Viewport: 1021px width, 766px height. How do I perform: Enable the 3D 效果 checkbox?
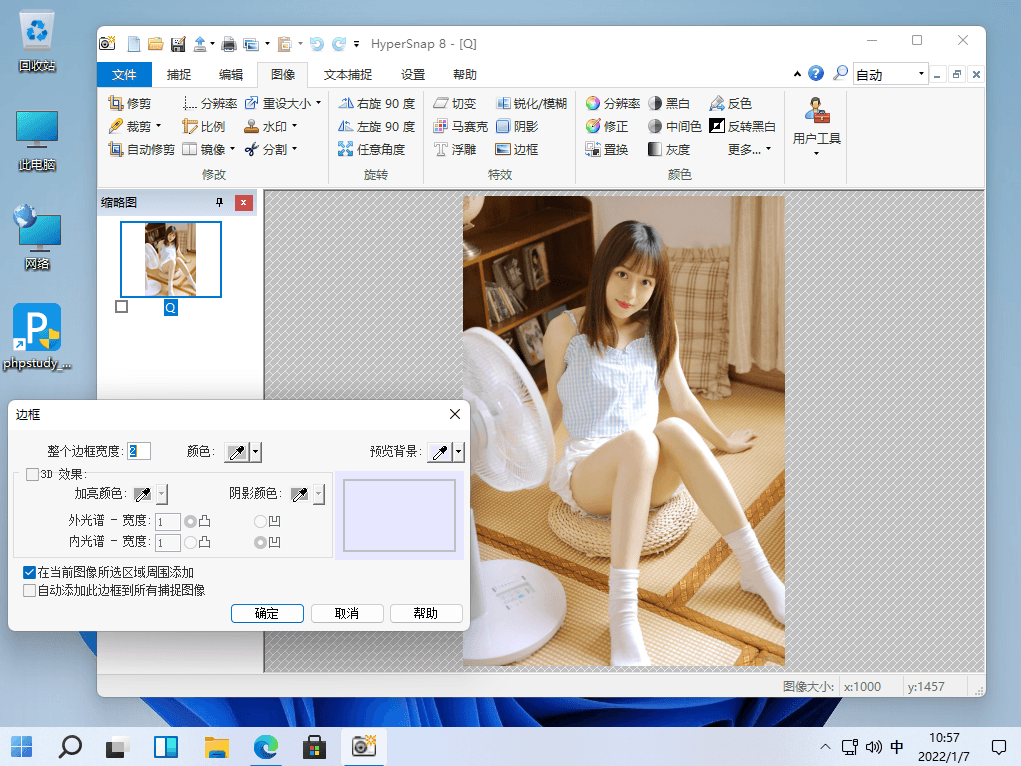click(33, 474)
